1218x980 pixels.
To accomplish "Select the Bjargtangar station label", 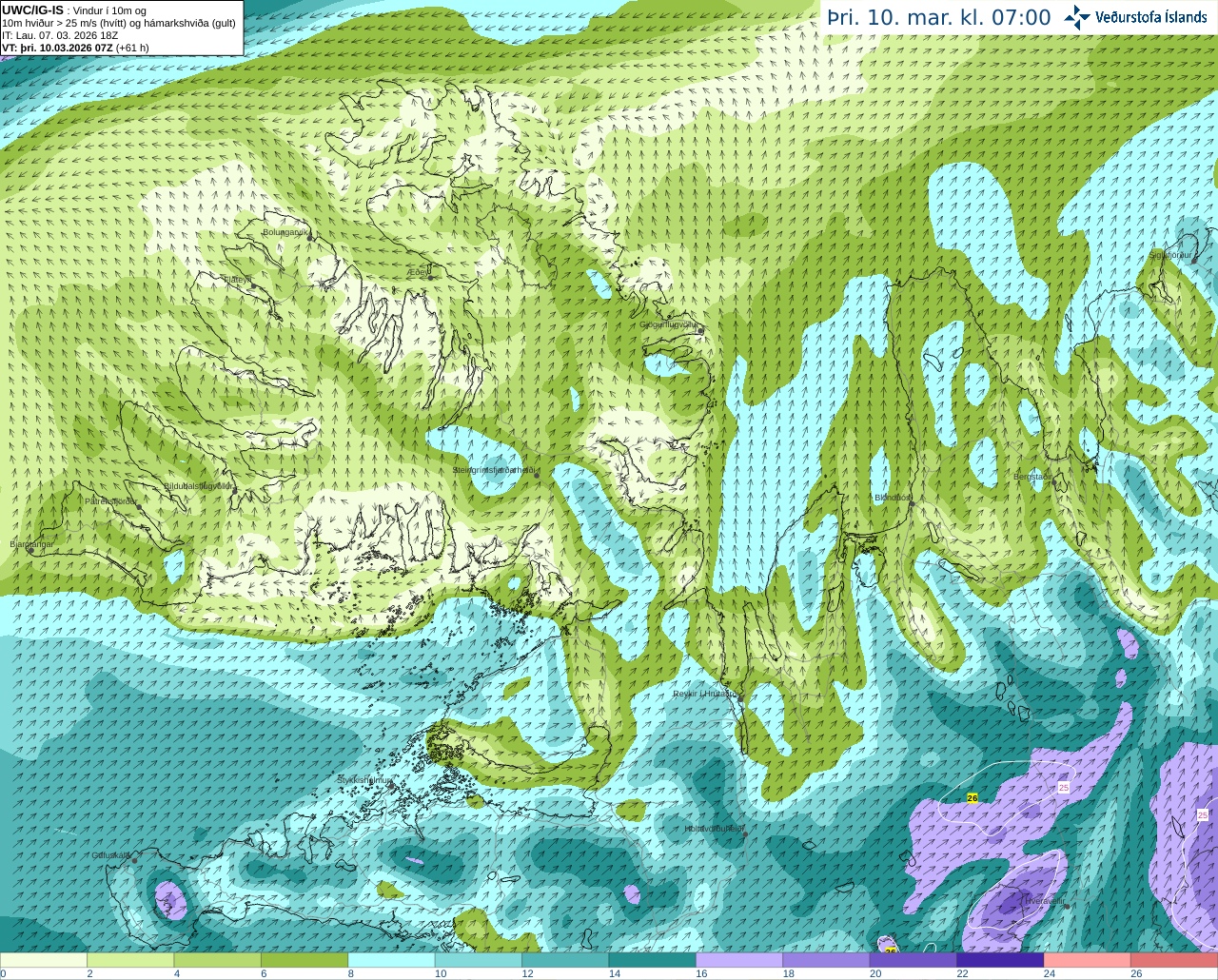I will (x=31, y=544).
